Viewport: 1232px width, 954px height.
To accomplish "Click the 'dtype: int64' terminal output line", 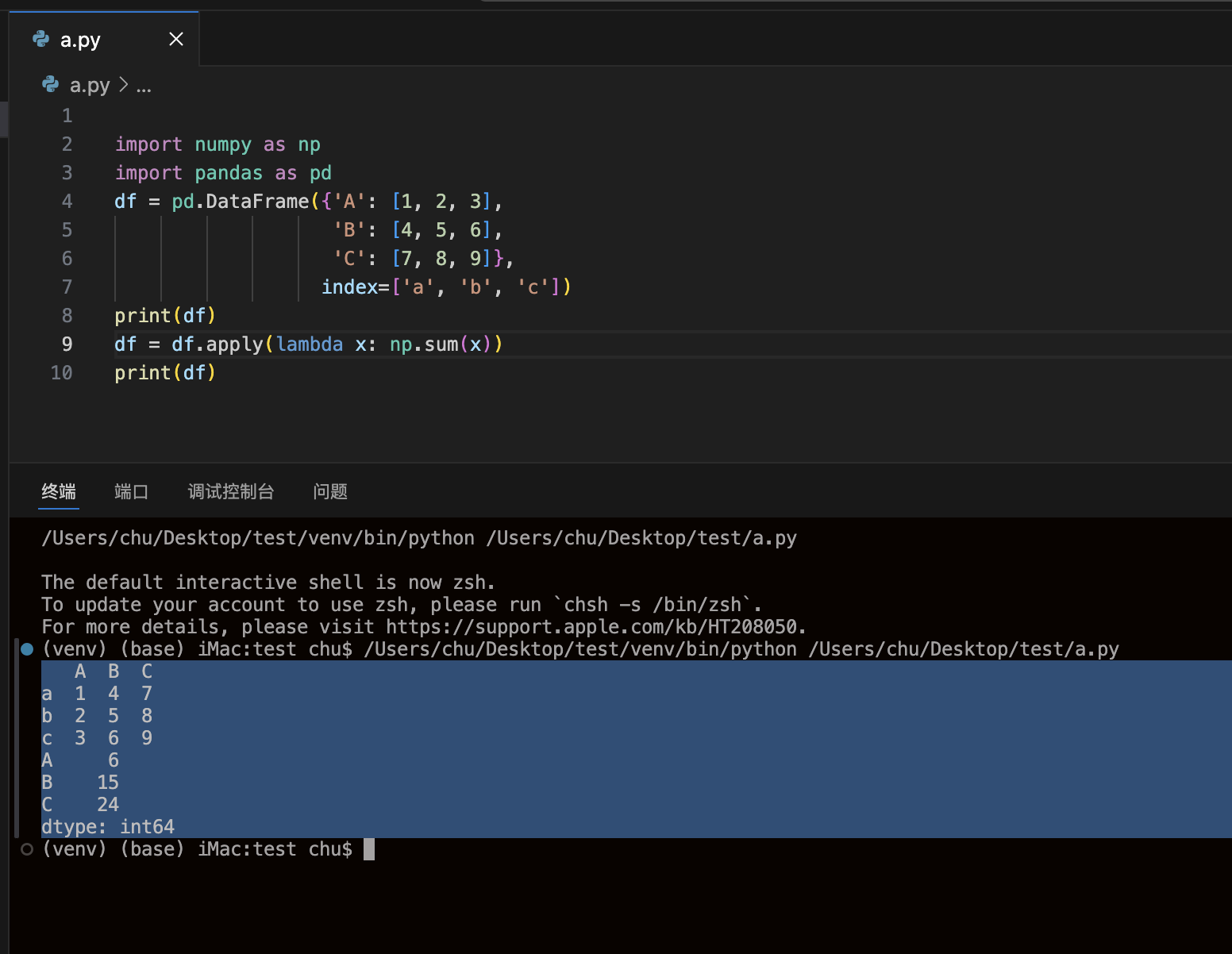I will point(108,827).
